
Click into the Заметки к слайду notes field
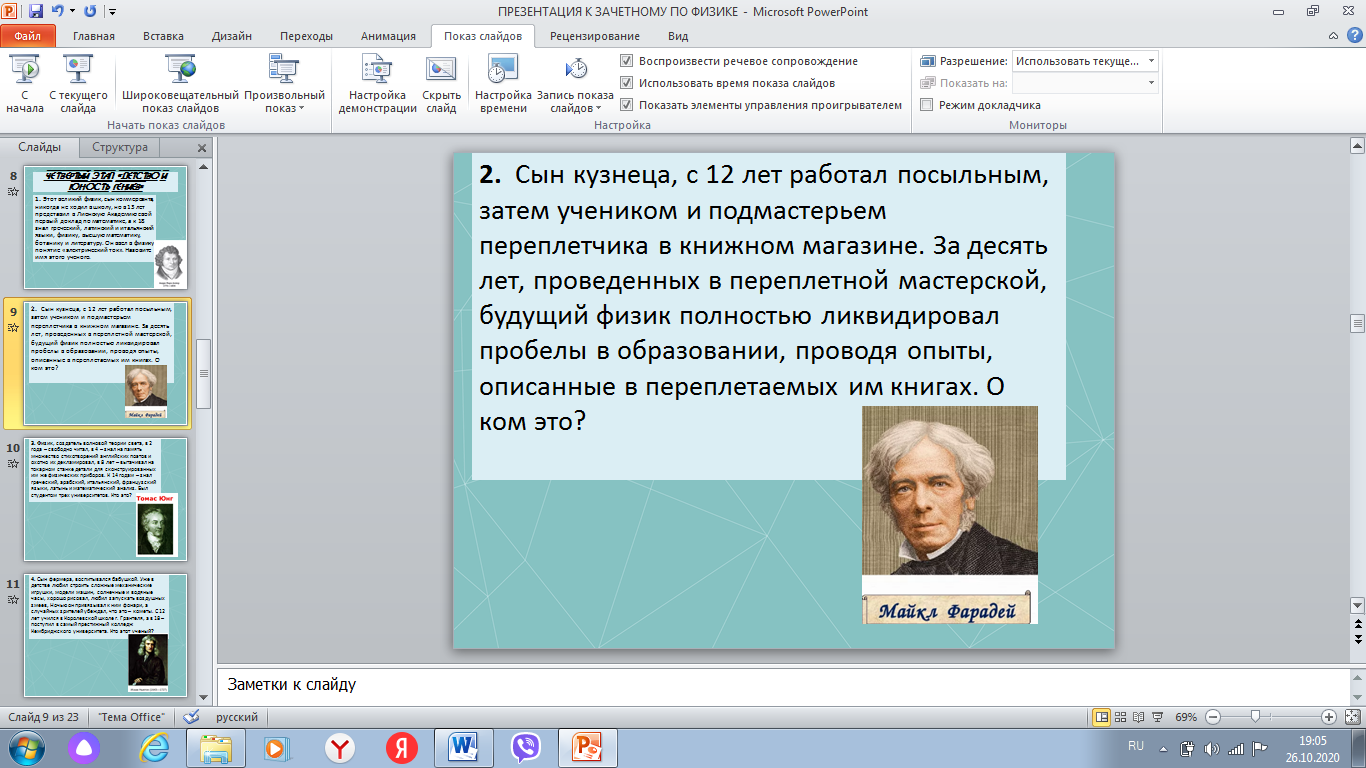click(782, 686)
